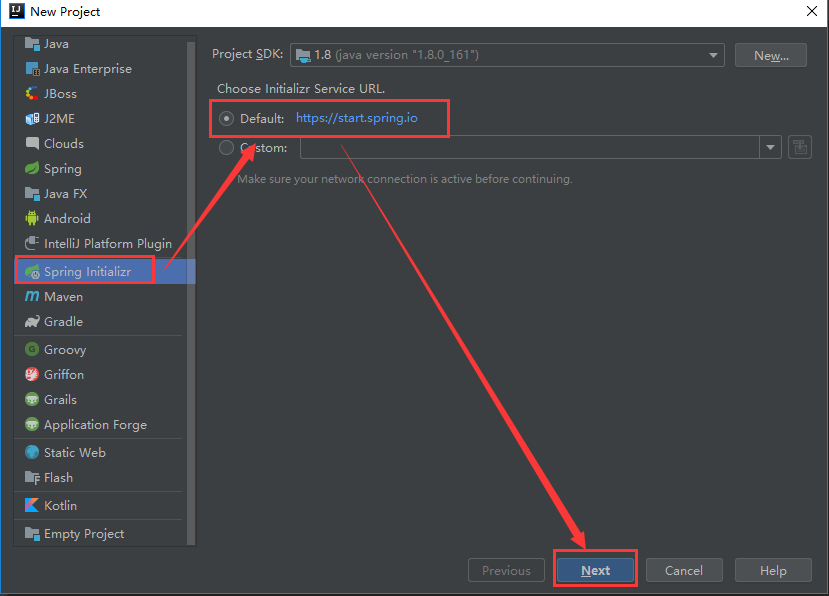This screenshot has height=596, width=829.
Task: Click the custom URL history icon button
Action: (800, 147)
